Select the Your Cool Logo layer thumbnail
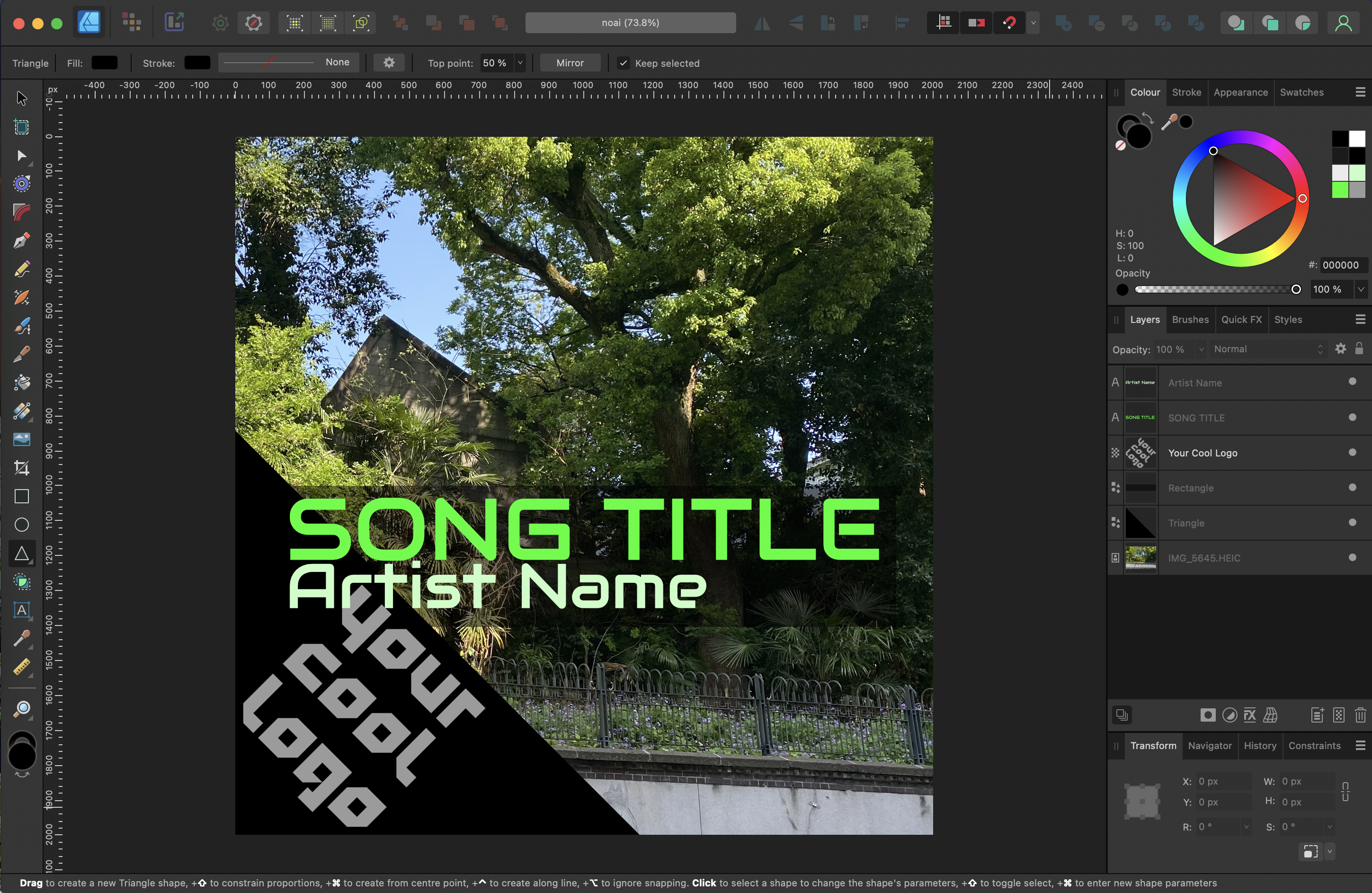The image size is (1372, 893). pos(1140,453)
